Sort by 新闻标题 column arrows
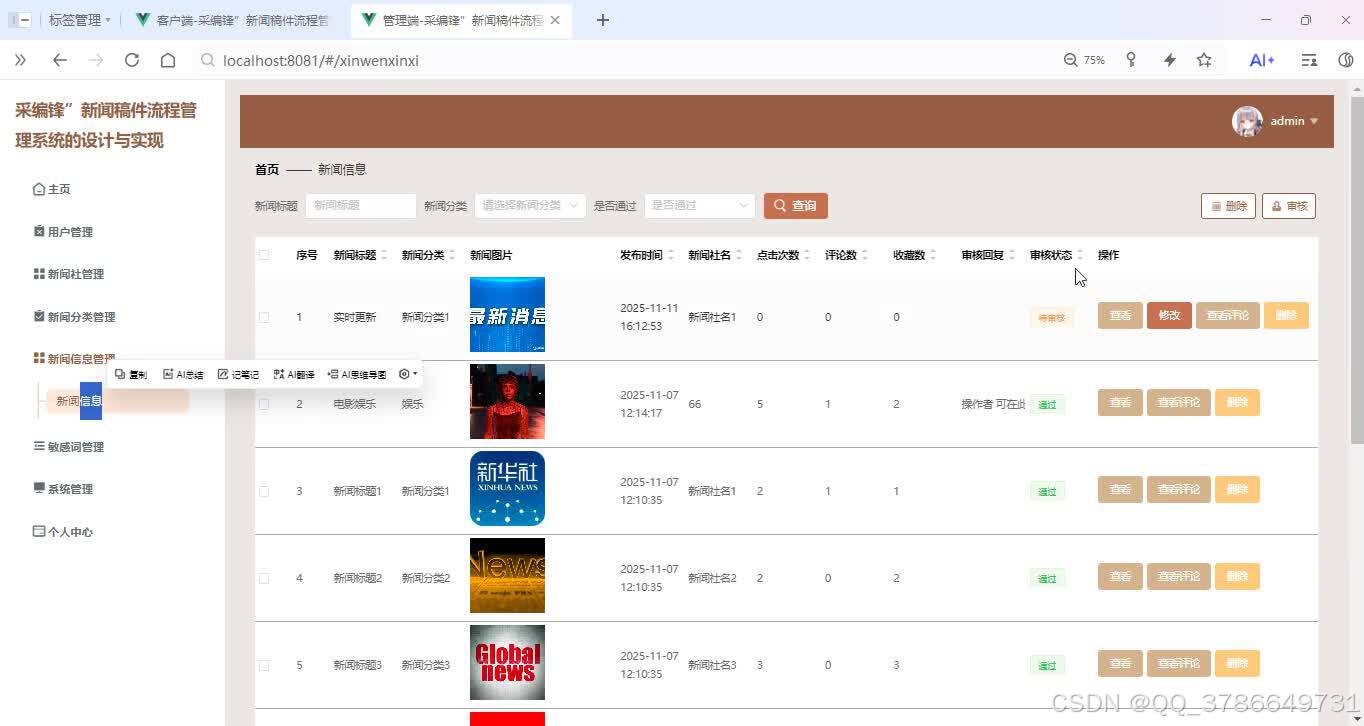 (x=384, y=255)
